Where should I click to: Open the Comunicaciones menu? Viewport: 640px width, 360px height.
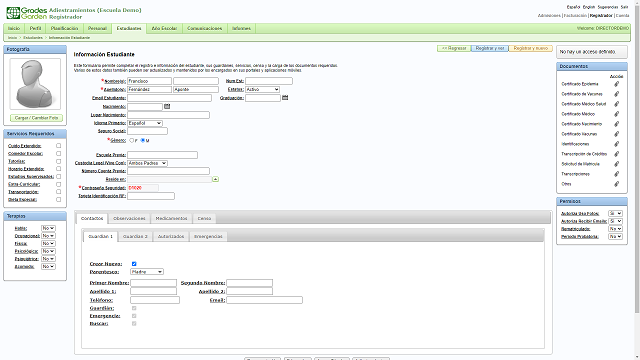(x=204, y=29)
